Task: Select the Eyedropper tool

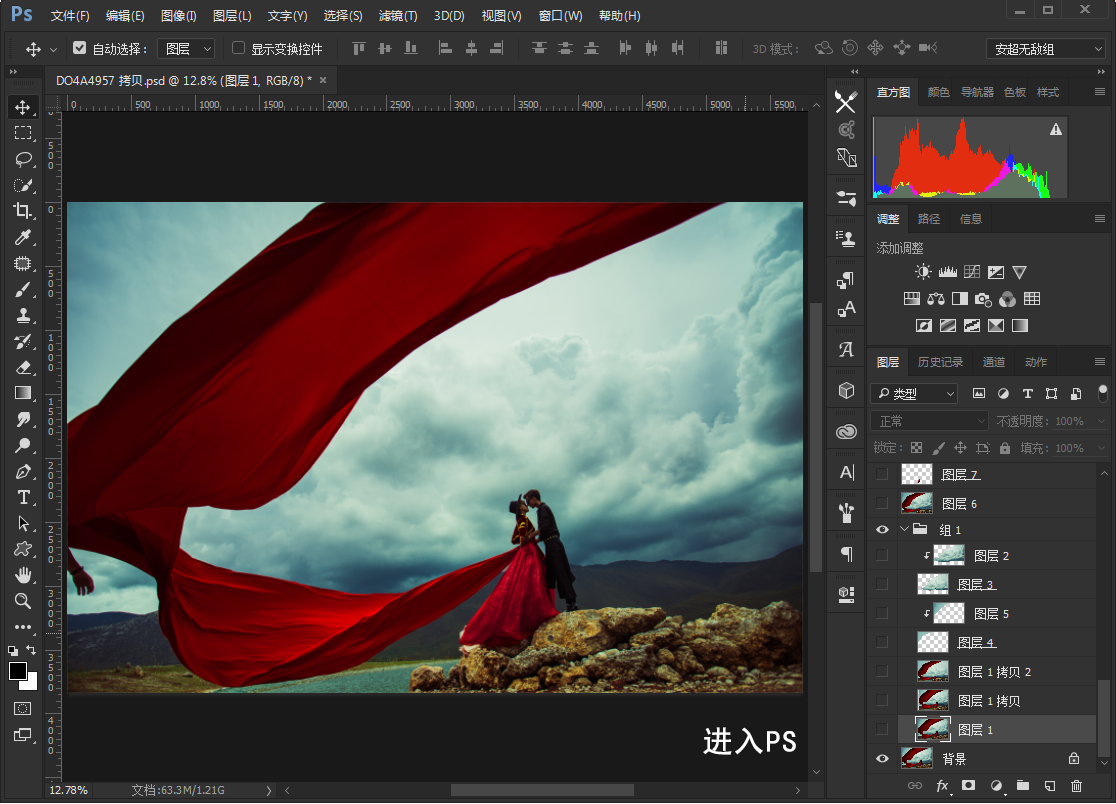Action: point(23,237)
